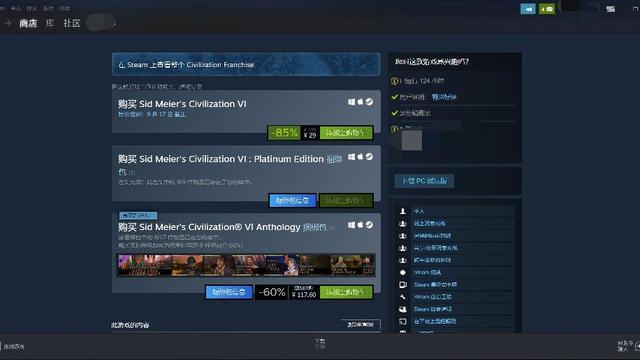
Task: Click the forward navigation arrow
Action: pos(8,23)
